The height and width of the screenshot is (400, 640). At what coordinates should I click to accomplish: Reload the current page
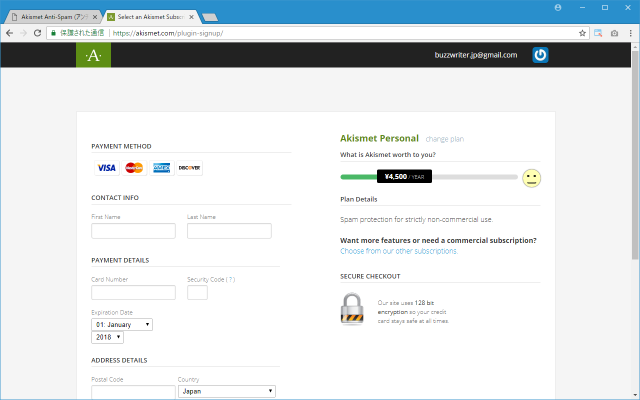[x=37, y=33]
